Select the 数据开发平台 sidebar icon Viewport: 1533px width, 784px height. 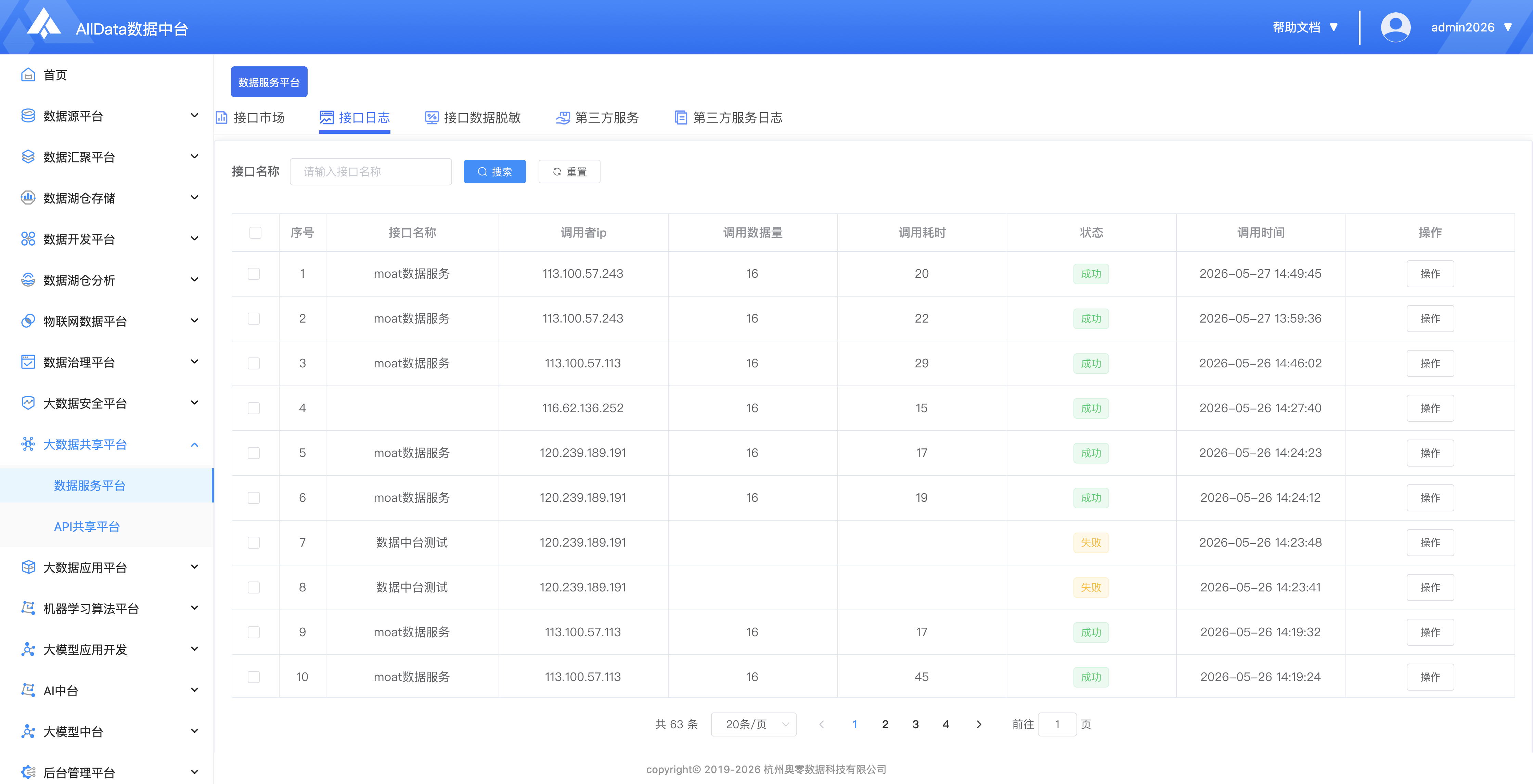[x=28, y=239]
